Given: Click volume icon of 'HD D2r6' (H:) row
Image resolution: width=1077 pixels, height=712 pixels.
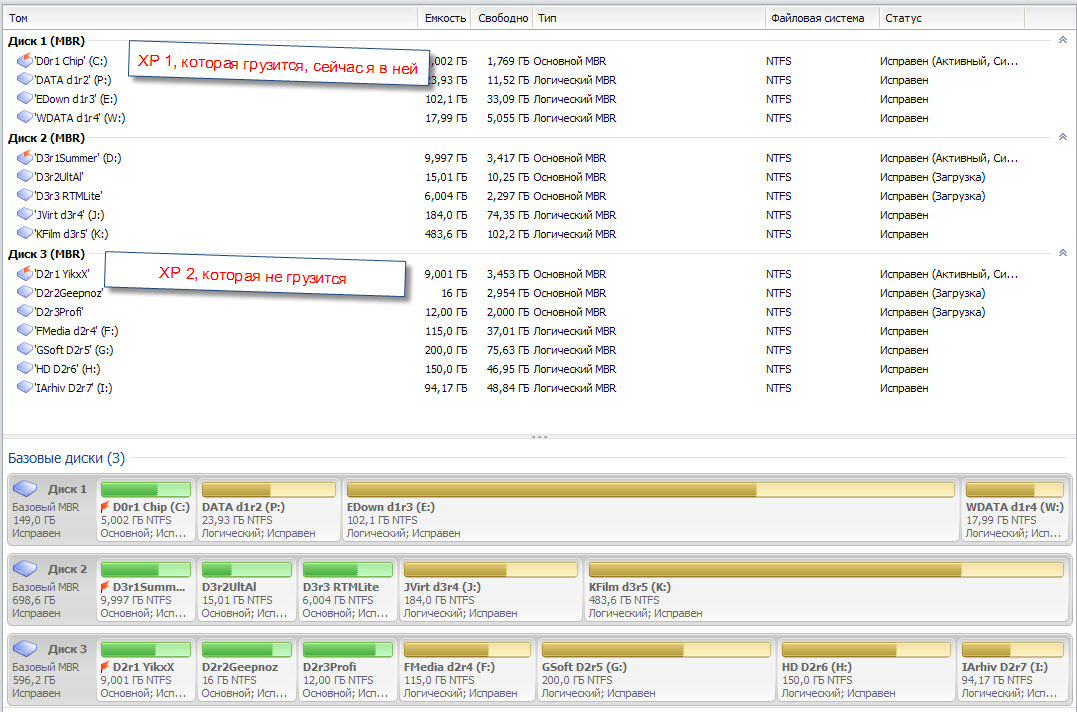Looking at the screenshot, I should coord(25,369).
